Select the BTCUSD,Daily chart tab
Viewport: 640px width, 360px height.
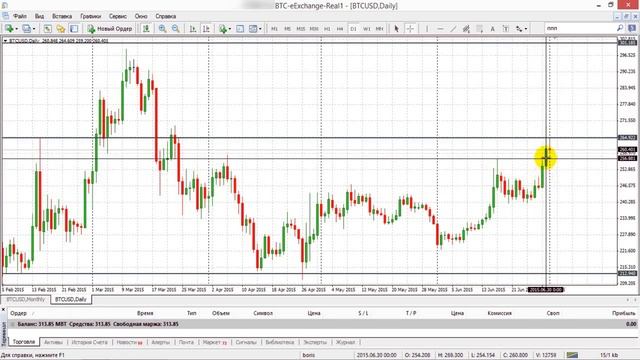click(x=71, y=300)
